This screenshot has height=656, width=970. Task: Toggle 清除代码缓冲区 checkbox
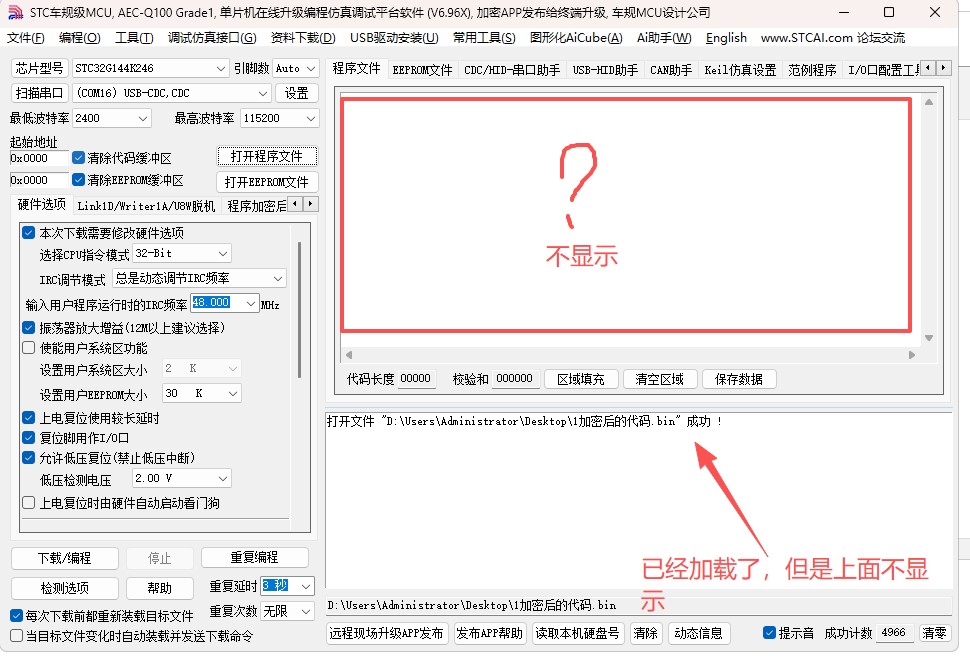[78, 158]
